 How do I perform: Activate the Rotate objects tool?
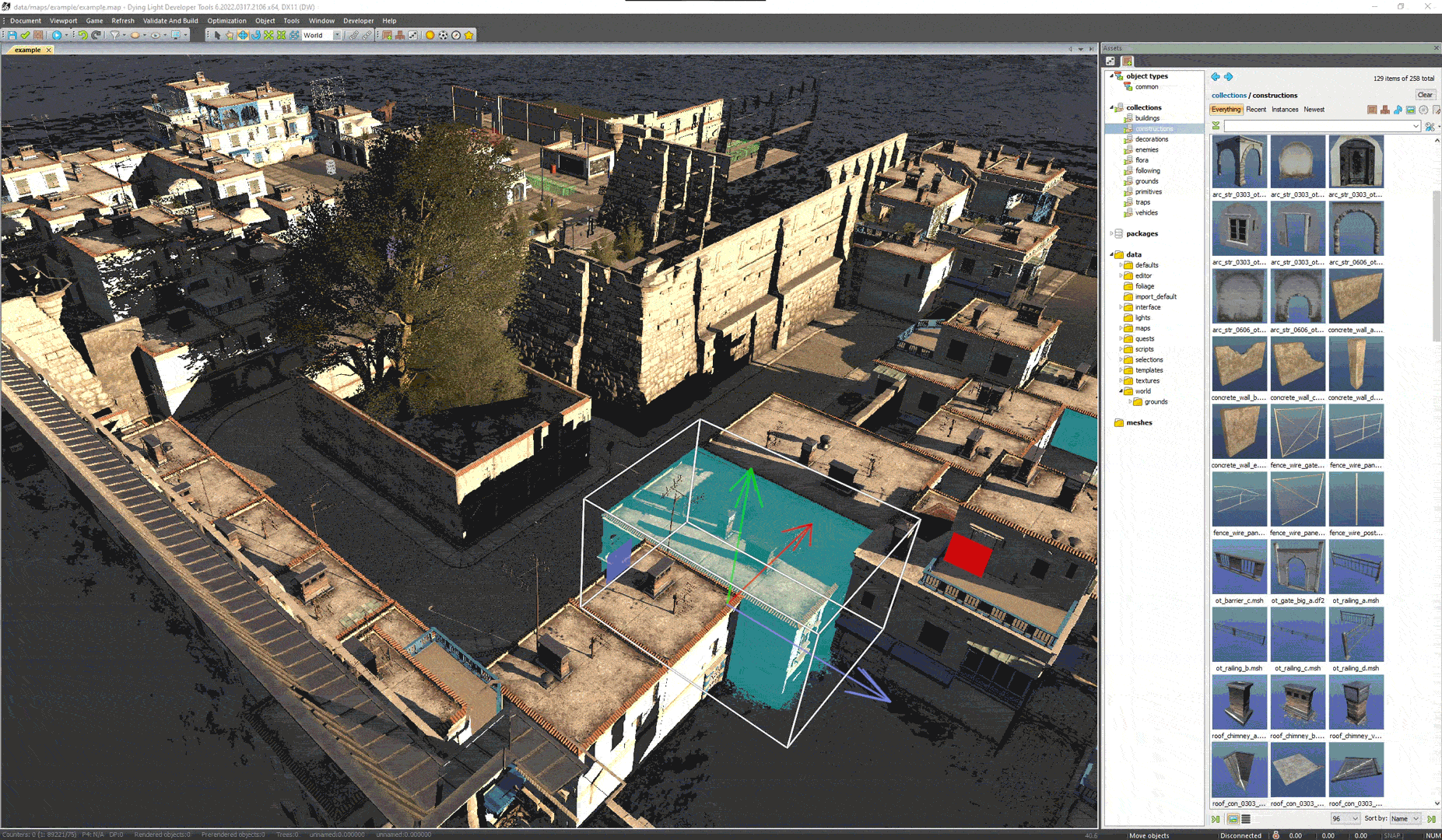pyautogui.click(x=255, y=35)
